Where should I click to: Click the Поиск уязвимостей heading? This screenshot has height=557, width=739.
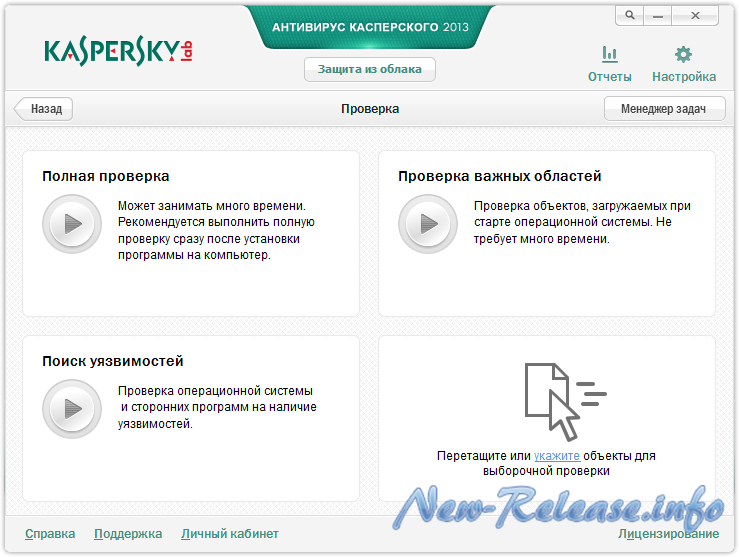[x=113, y=361]
